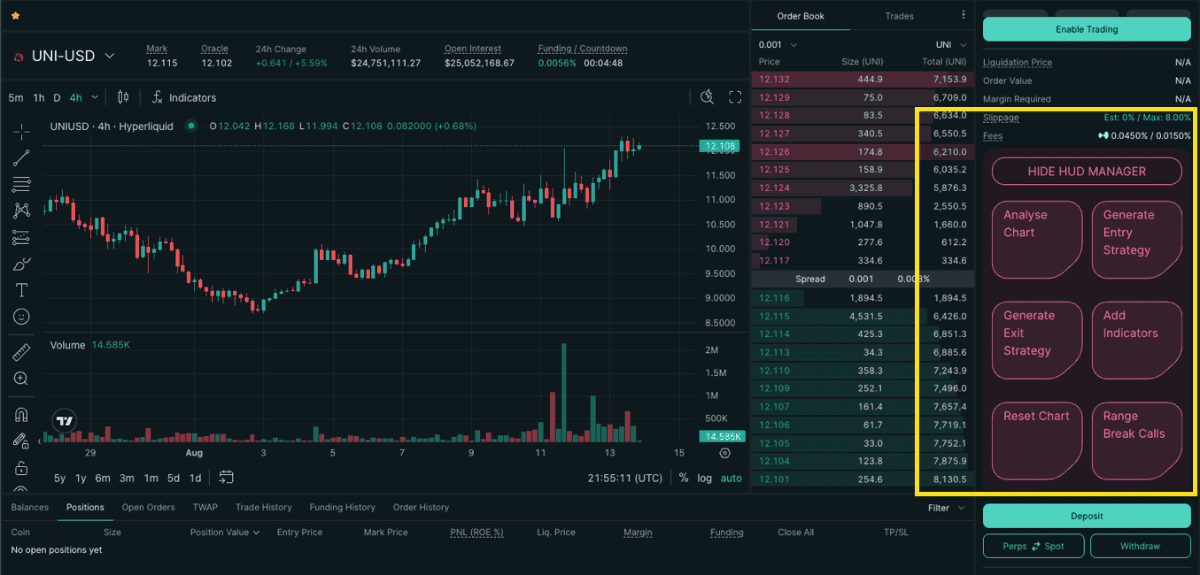Toggle percent scale on chart

point(683,478)
